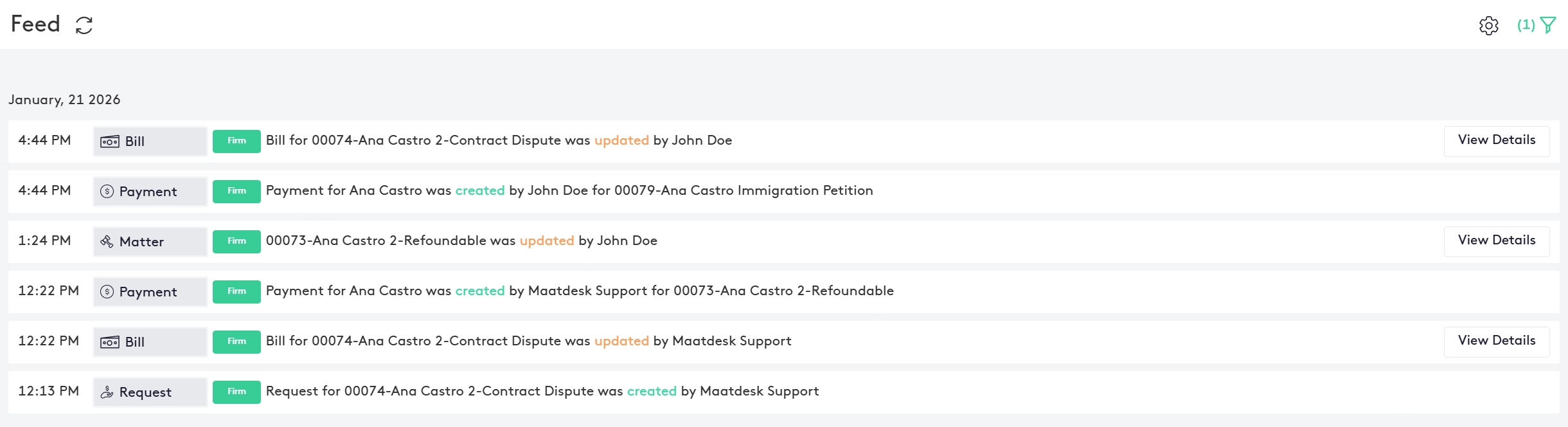Click the payment icon in the 12:22 PM row
Image resolution: width=1568 pixels, height=427 pixels.
coord(107,292)
